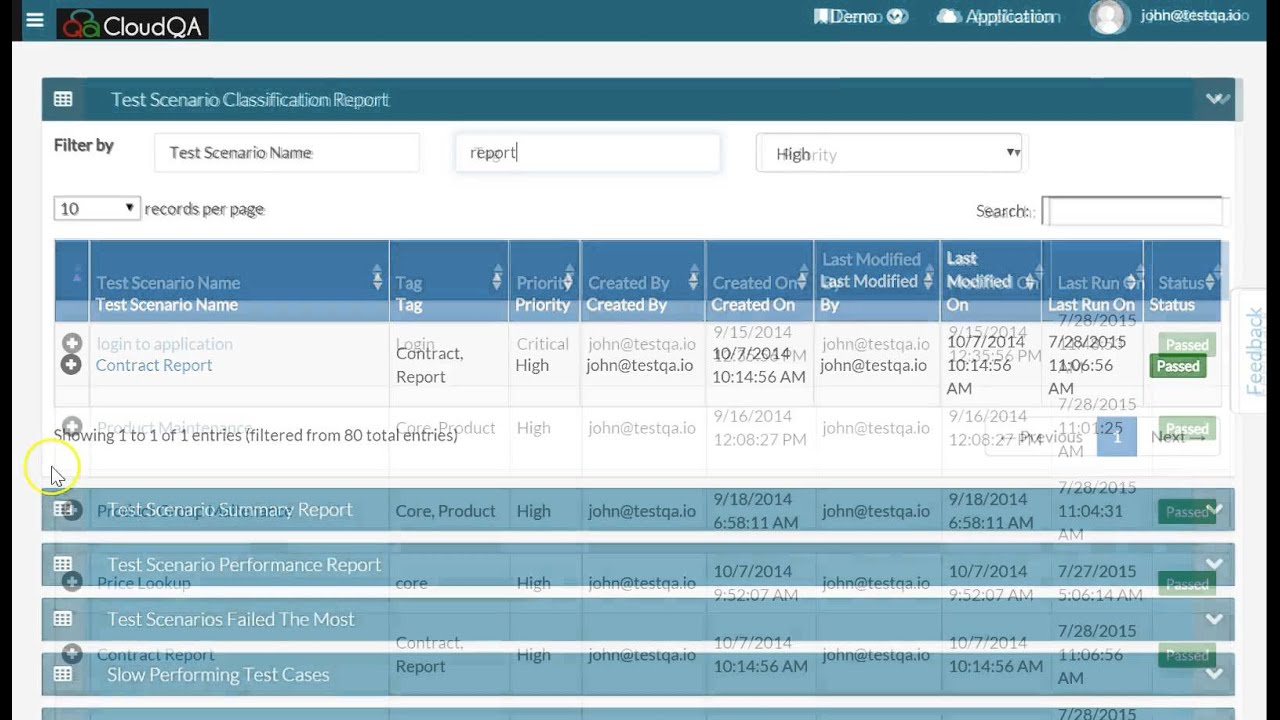The width and height of the screenshot is (1280, 720).
Task: Expand the Test Scenario Performance Report chevron
Action: pos(1214,564)
